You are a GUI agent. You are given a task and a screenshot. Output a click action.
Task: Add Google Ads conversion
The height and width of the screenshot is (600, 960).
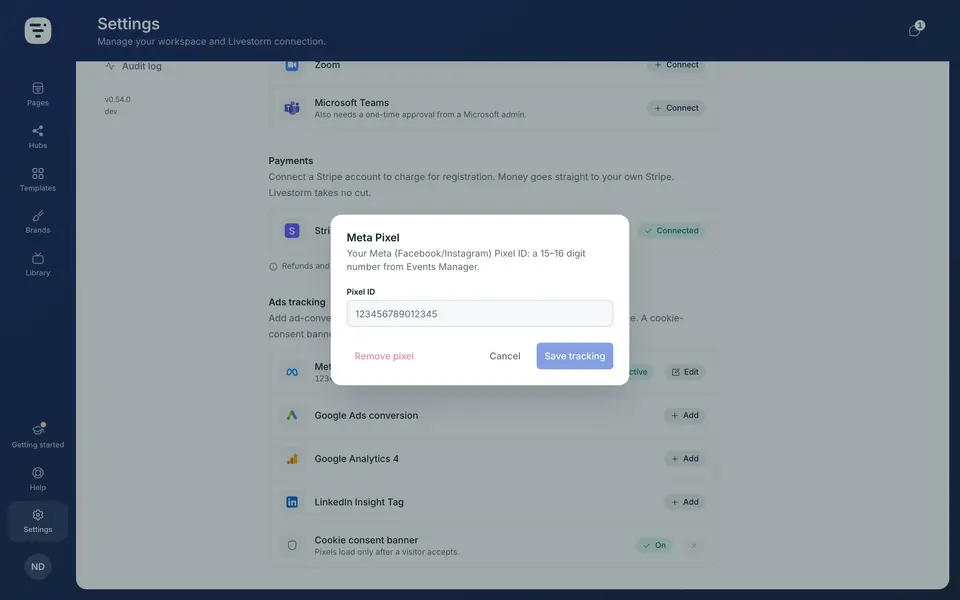coord(684,415)
